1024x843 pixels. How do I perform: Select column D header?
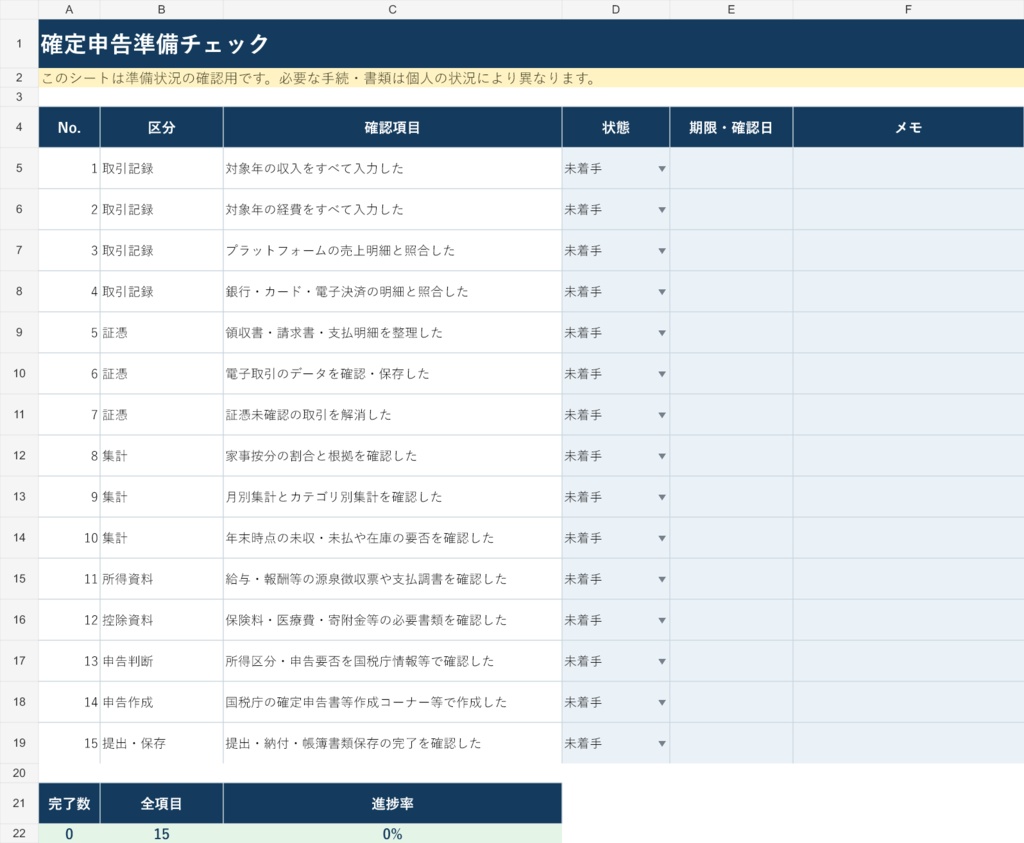click(x=616, y=9)
